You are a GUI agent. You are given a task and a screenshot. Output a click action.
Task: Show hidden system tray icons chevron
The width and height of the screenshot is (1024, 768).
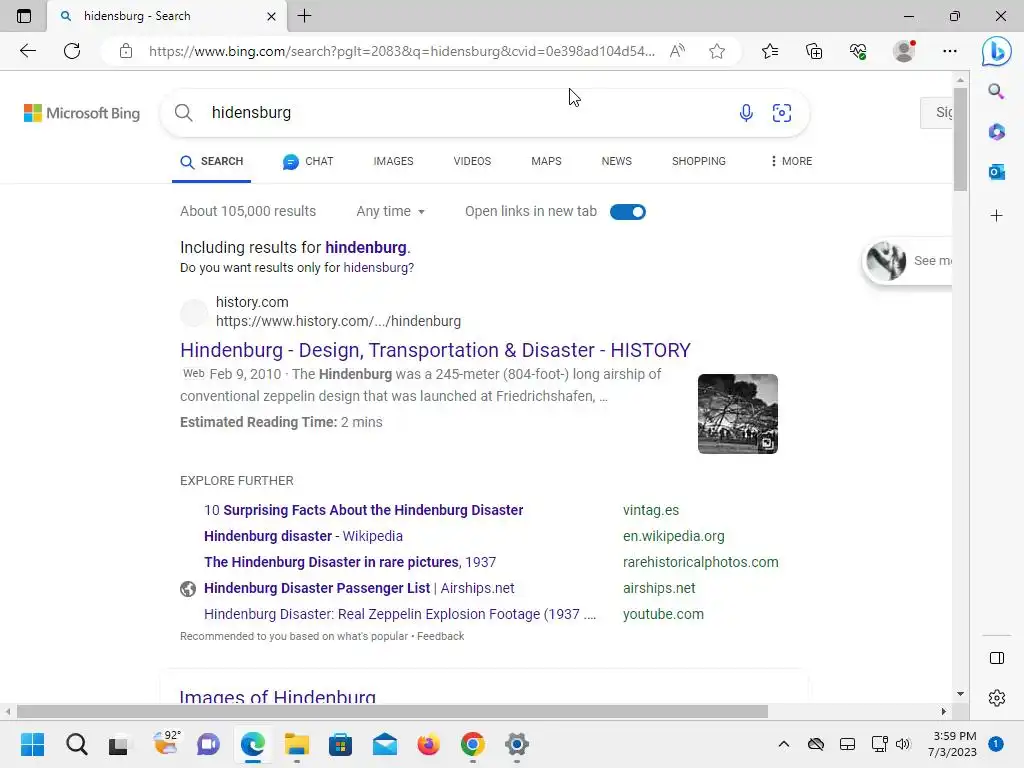(784, 744)
